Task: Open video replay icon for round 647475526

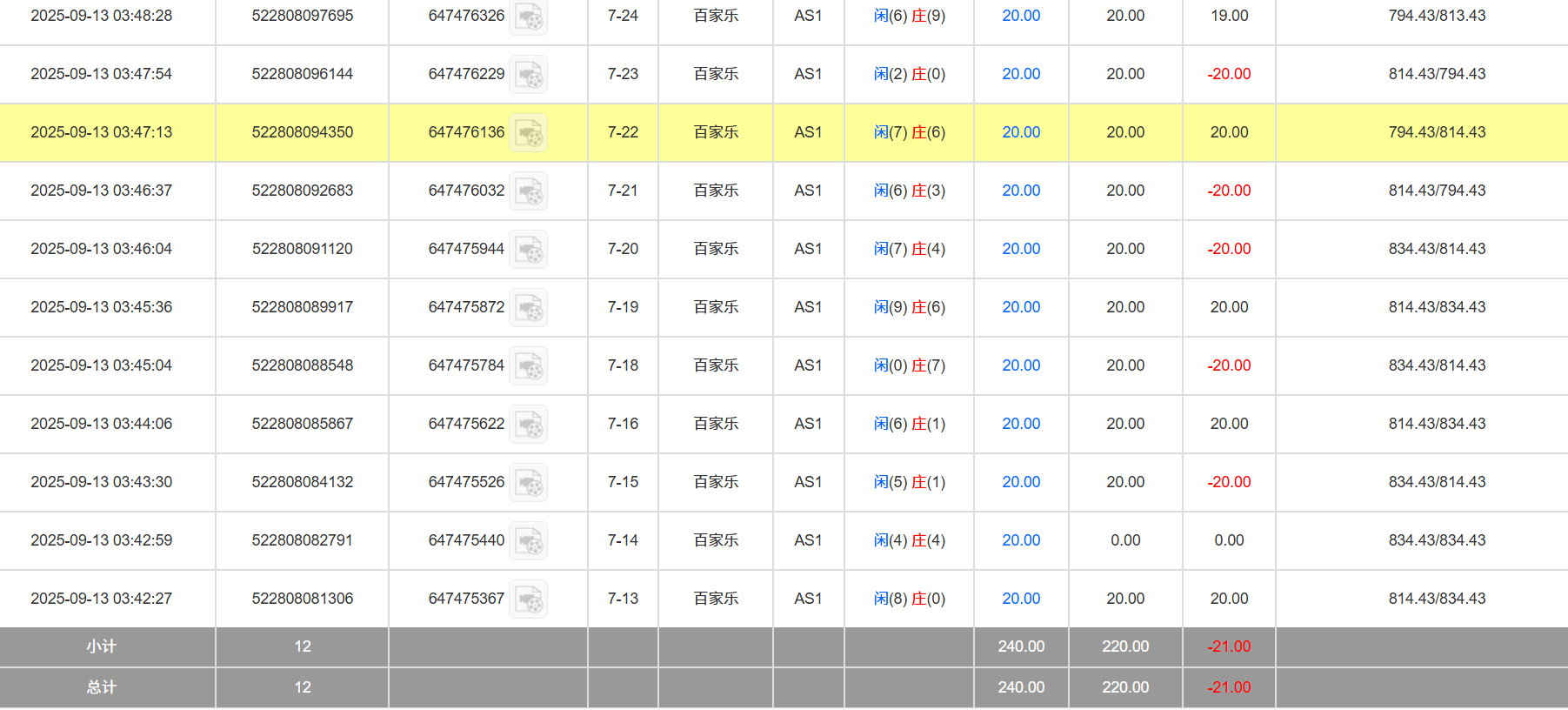Action: tap(528, 482)
